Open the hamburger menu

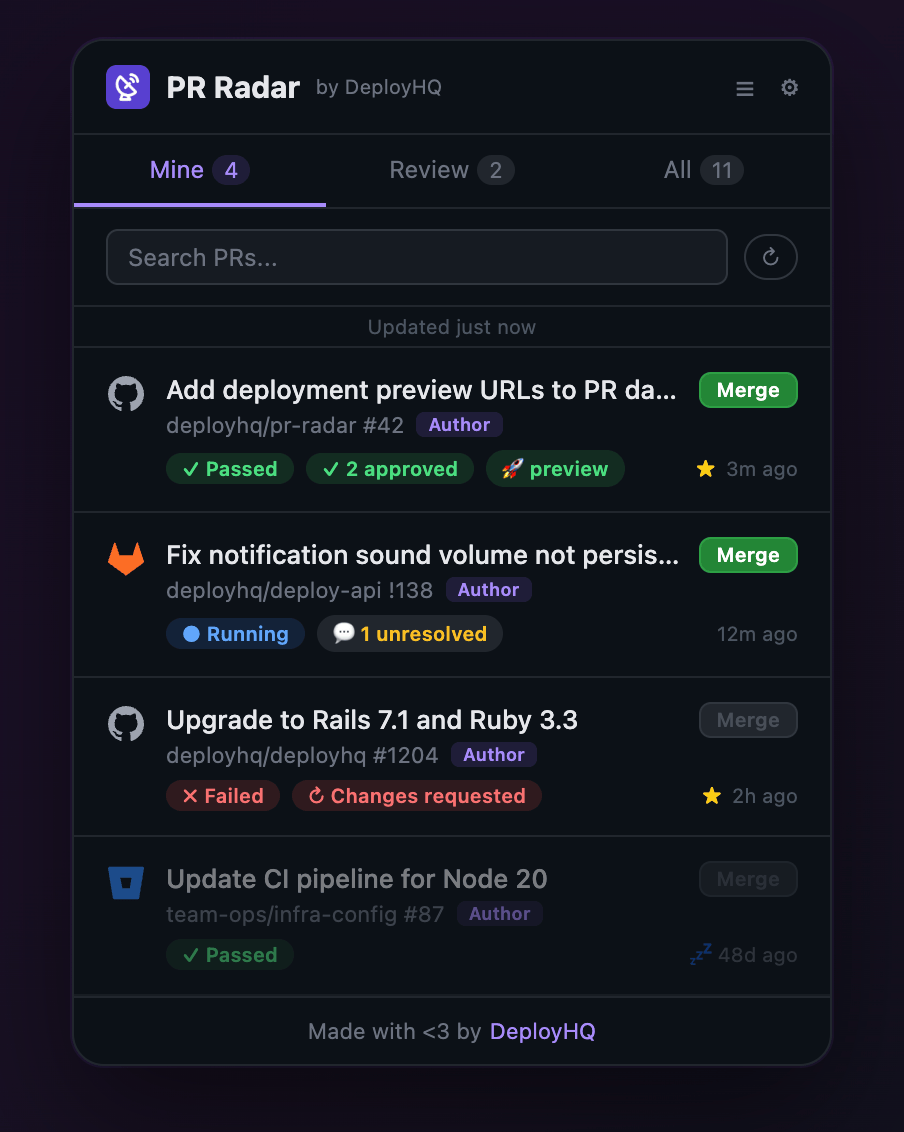tap(744, 88)
